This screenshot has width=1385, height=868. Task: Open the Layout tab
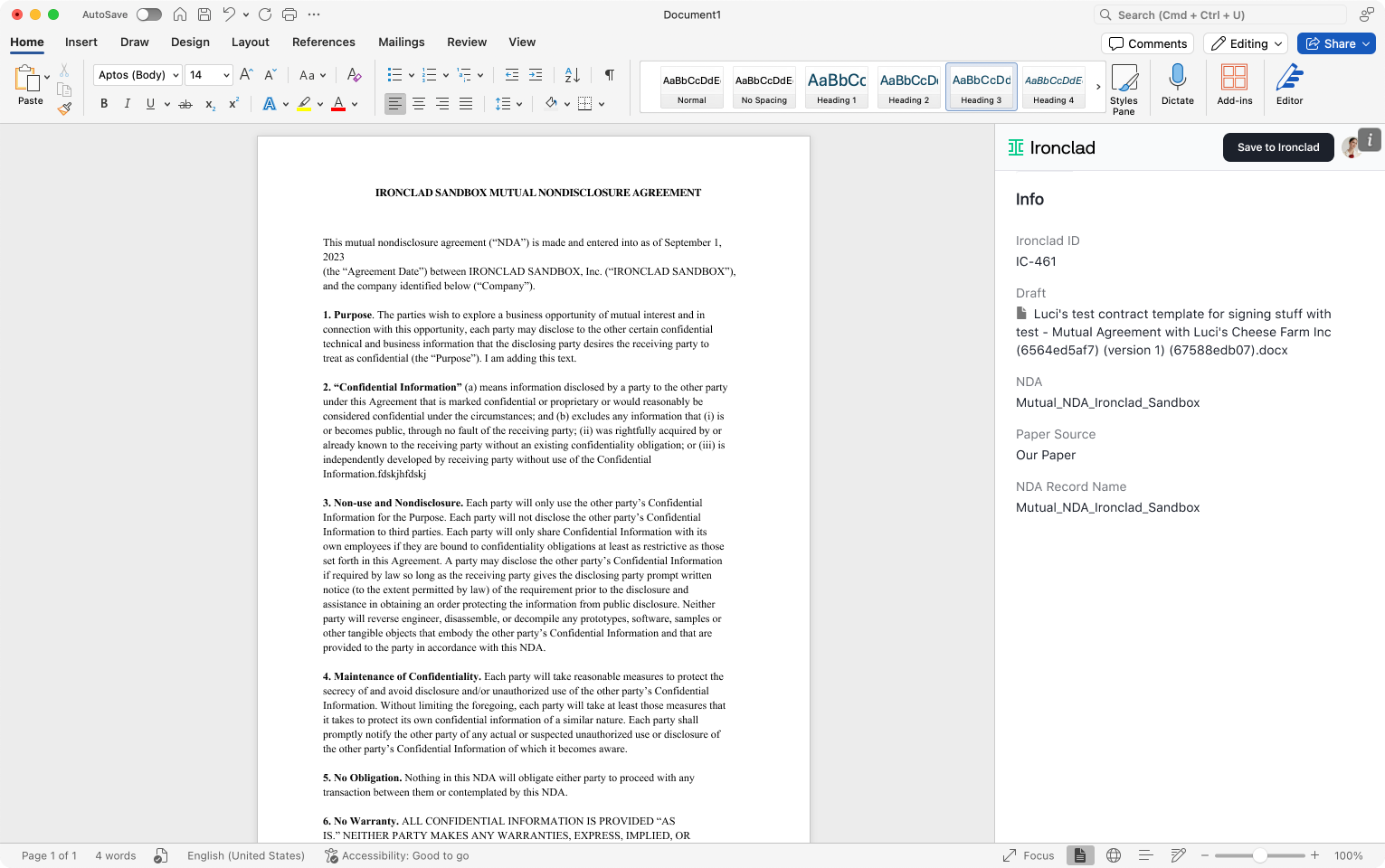[251, 42]
